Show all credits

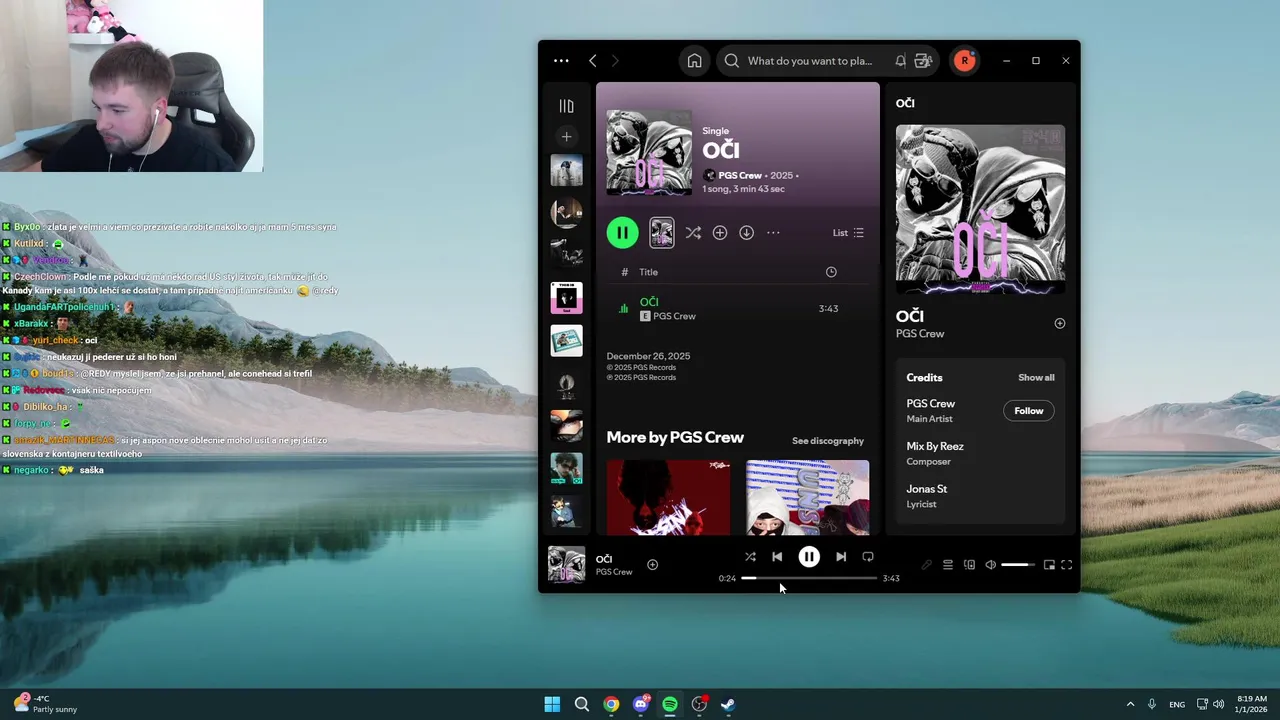coord(1036,378)
